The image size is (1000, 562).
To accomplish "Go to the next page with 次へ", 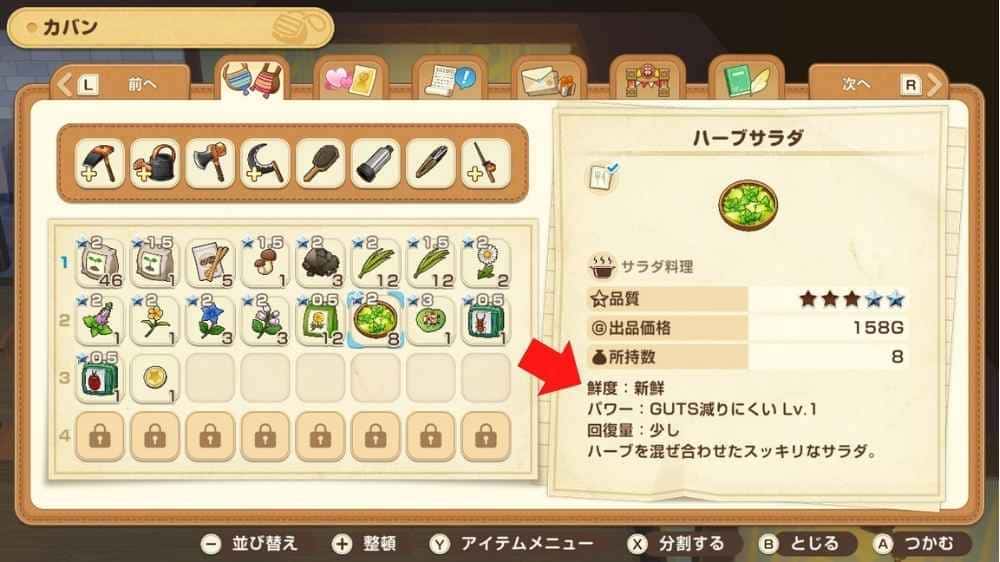I will pos(878,84).
